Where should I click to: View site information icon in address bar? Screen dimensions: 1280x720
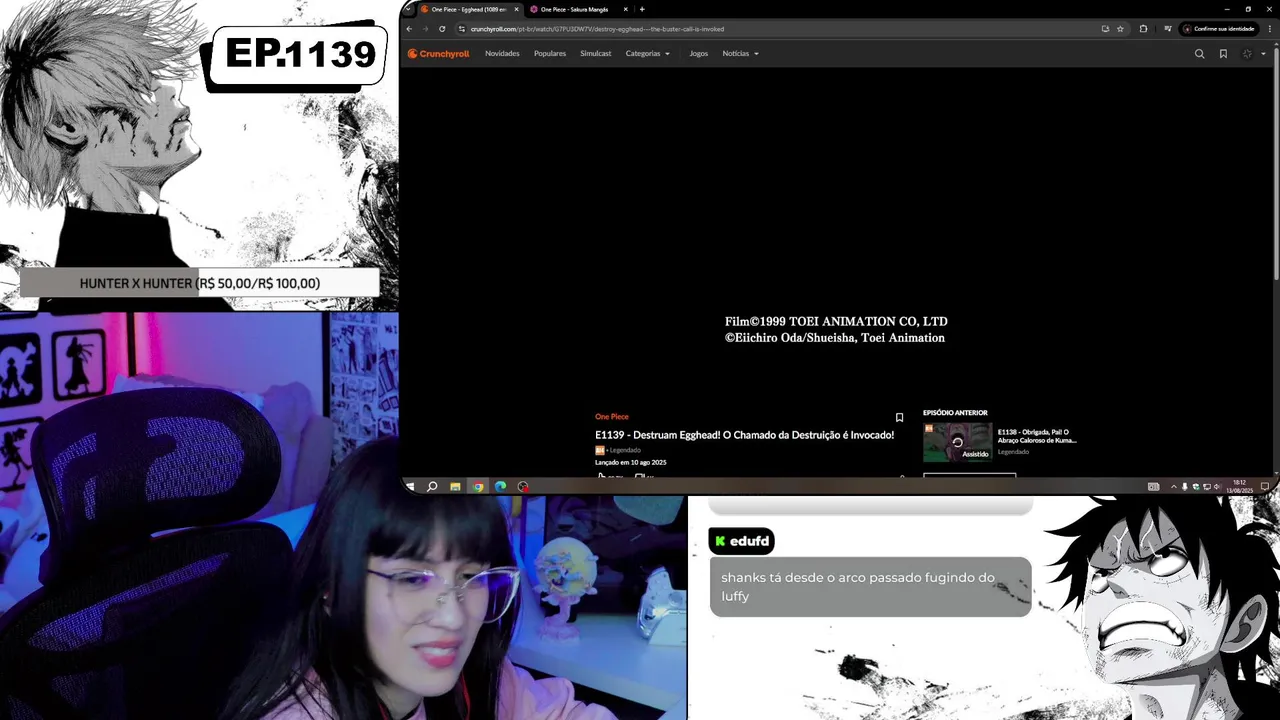(x=462, y=29)
